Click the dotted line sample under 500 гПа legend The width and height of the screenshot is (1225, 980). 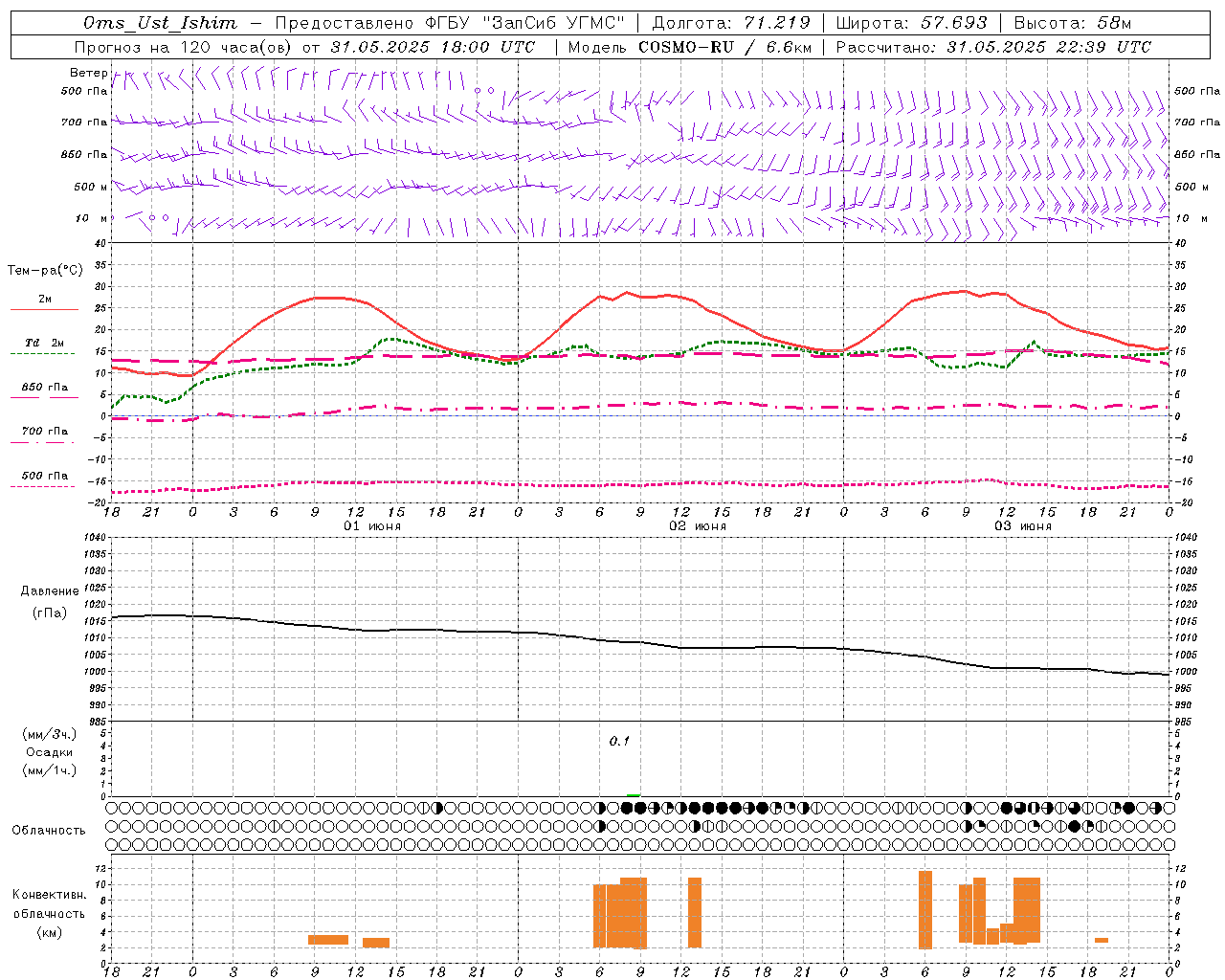click(x=43, y=486)
